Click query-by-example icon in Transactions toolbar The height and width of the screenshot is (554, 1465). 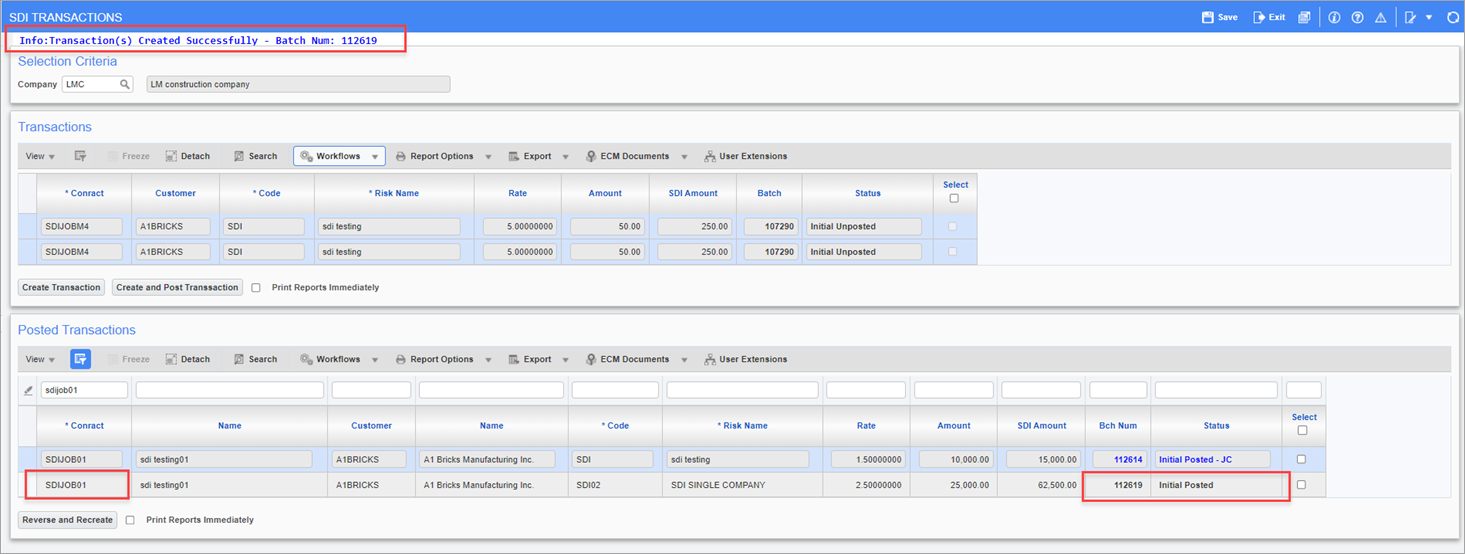click(80, 157)
